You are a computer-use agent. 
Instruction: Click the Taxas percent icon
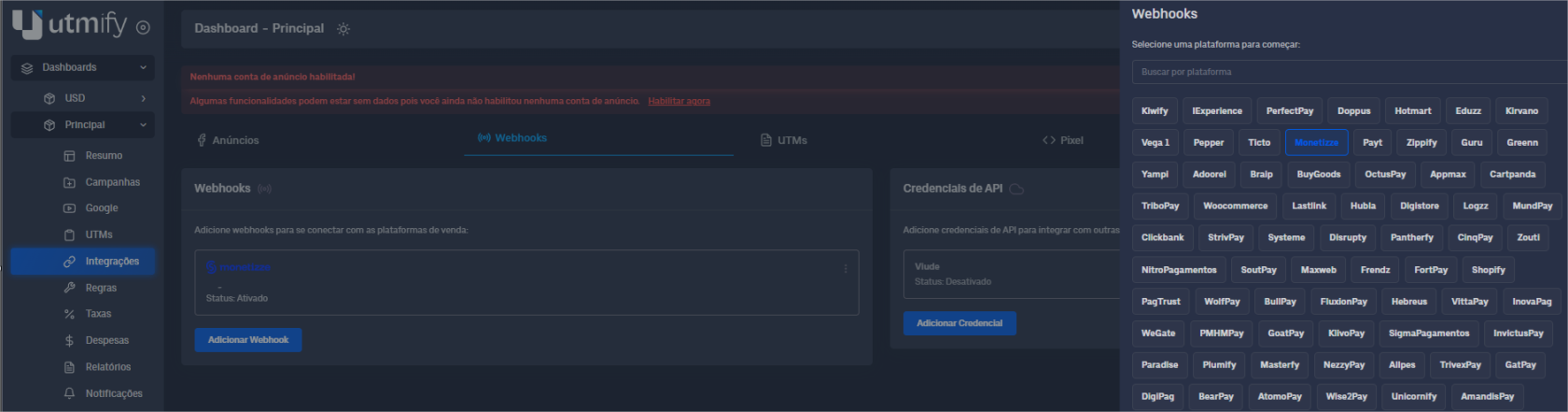click(69, 314)
